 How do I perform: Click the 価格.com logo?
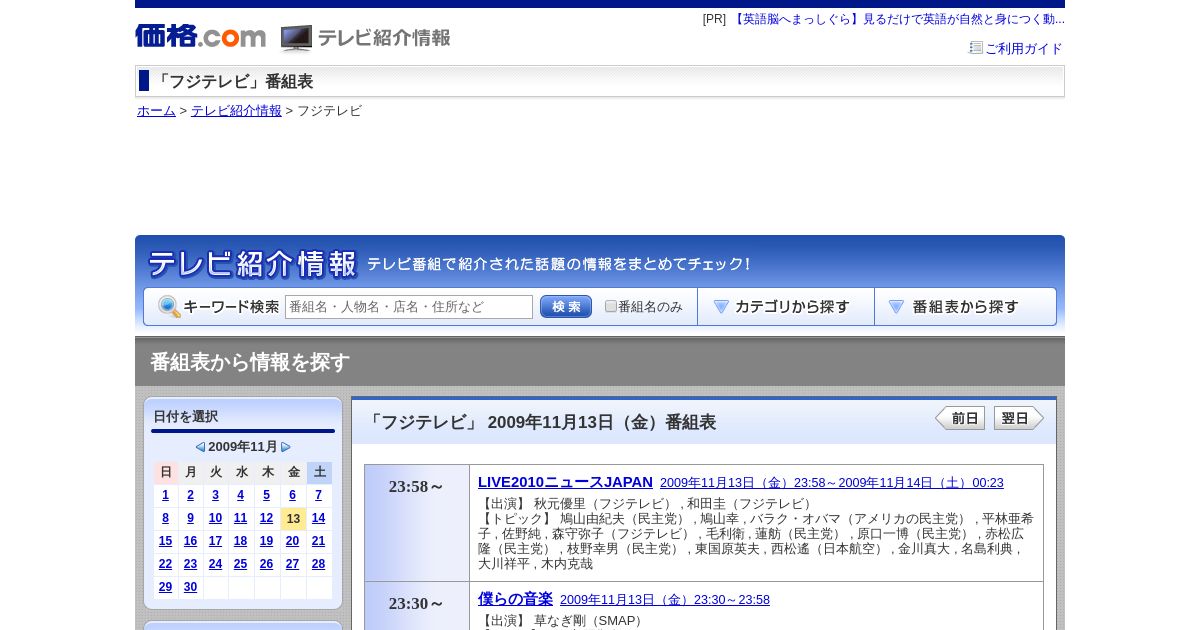201,36
